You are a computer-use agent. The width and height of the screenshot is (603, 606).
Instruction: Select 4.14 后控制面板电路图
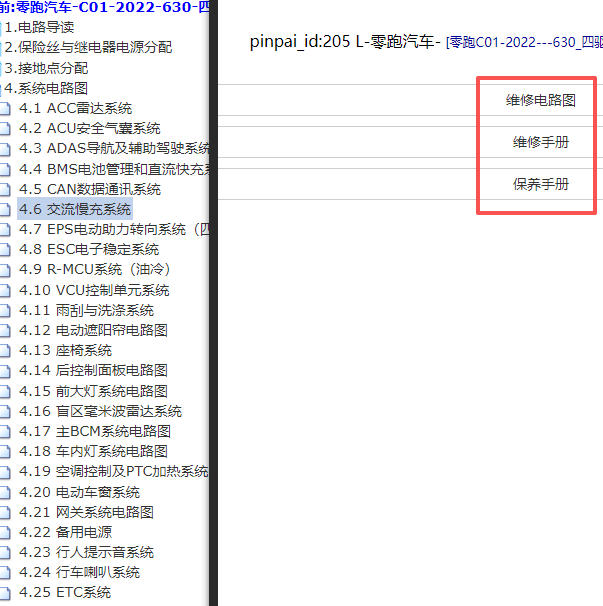point(93,370)
